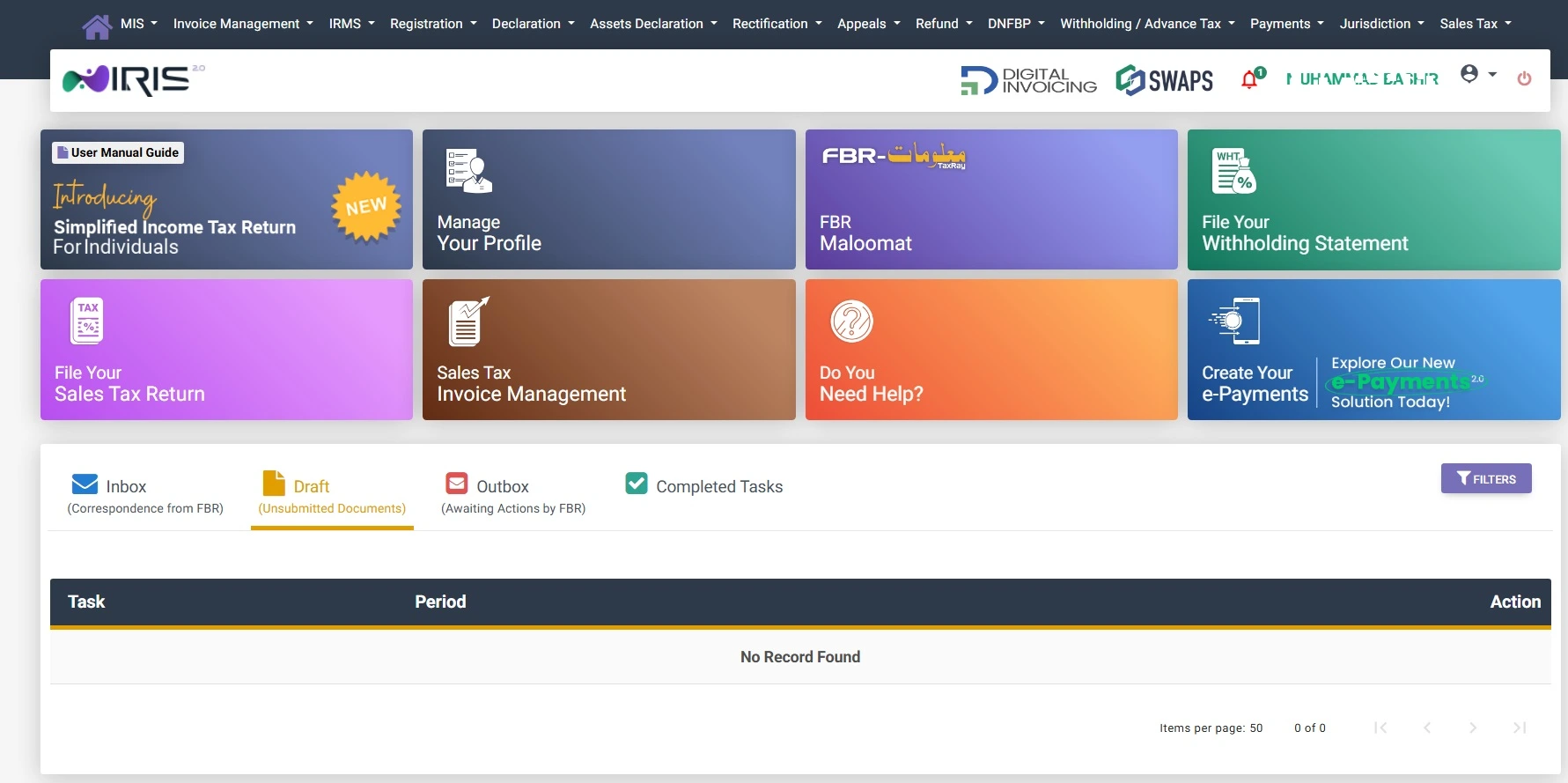This screenshot has width=1568, height=783.
Task: Open the DNFBP menu
Action: click(1017, 24)
